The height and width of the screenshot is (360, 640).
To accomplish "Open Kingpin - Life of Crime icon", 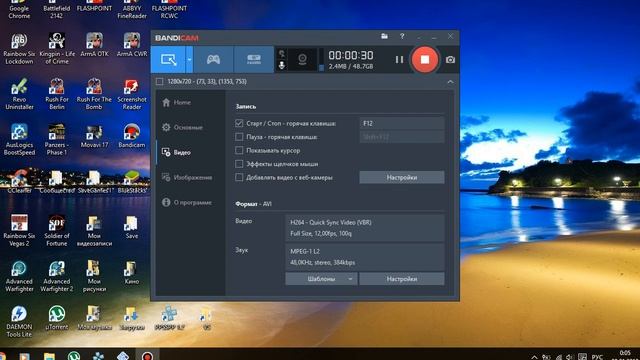I will [x=57, y=48].
